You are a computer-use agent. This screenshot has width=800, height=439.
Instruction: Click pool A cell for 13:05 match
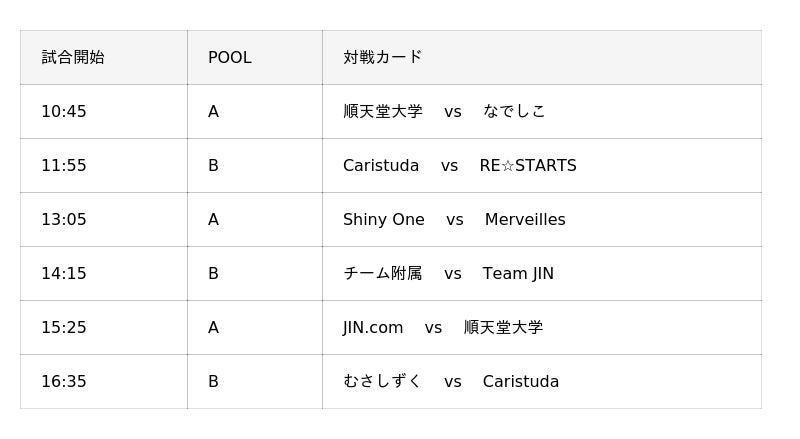point(213,220)
